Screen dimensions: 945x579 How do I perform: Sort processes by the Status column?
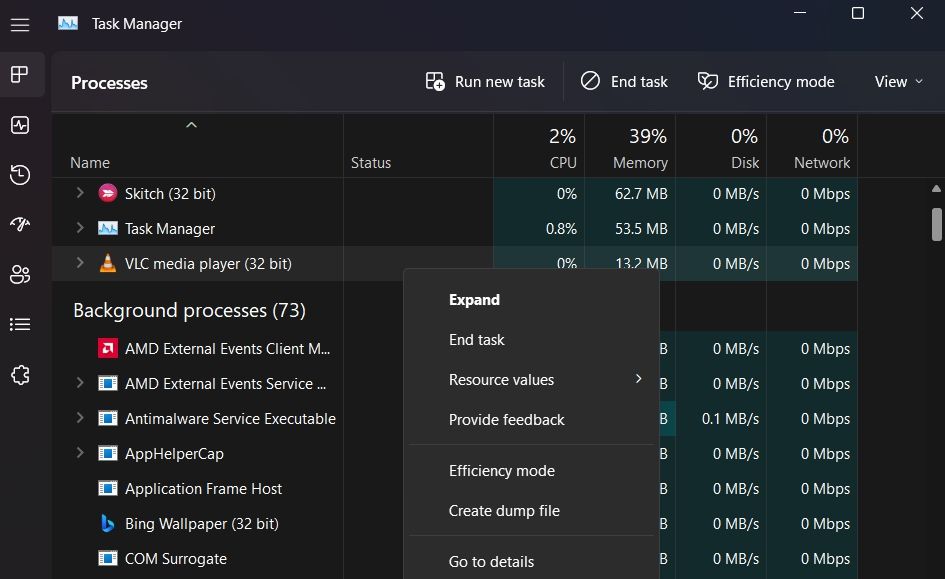click(418, 145)
